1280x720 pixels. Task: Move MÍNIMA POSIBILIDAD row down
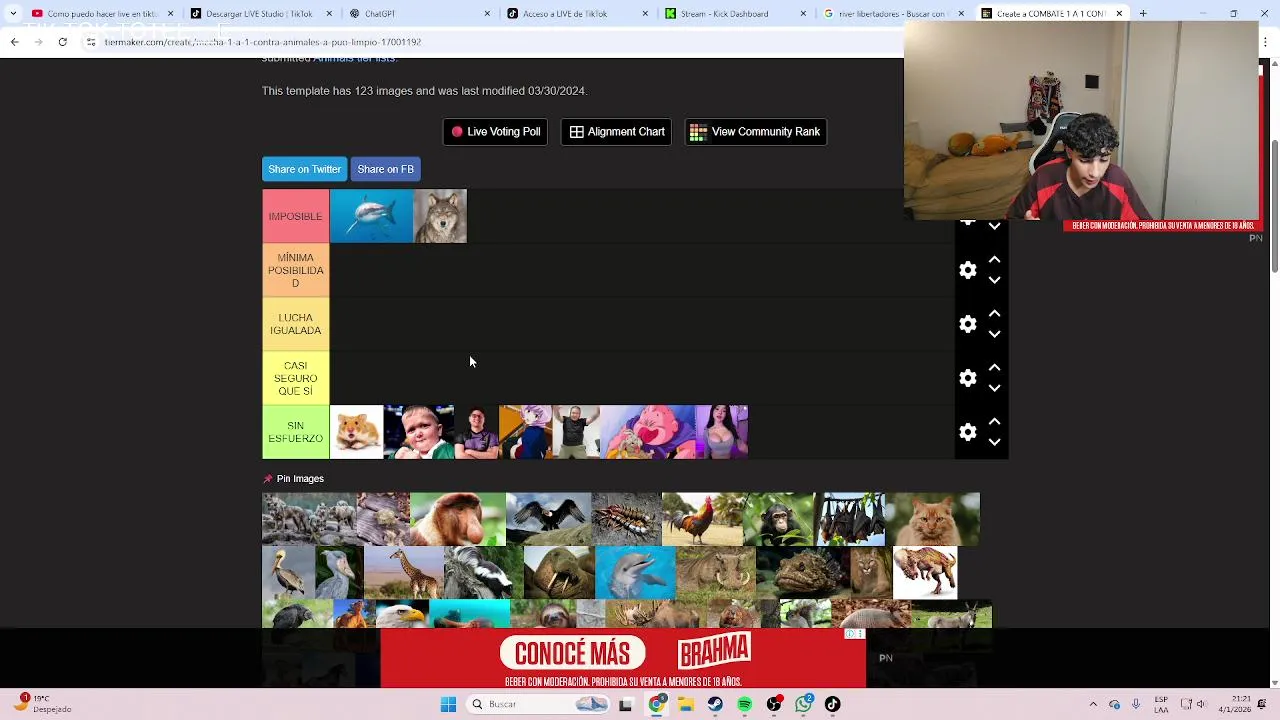994,281
